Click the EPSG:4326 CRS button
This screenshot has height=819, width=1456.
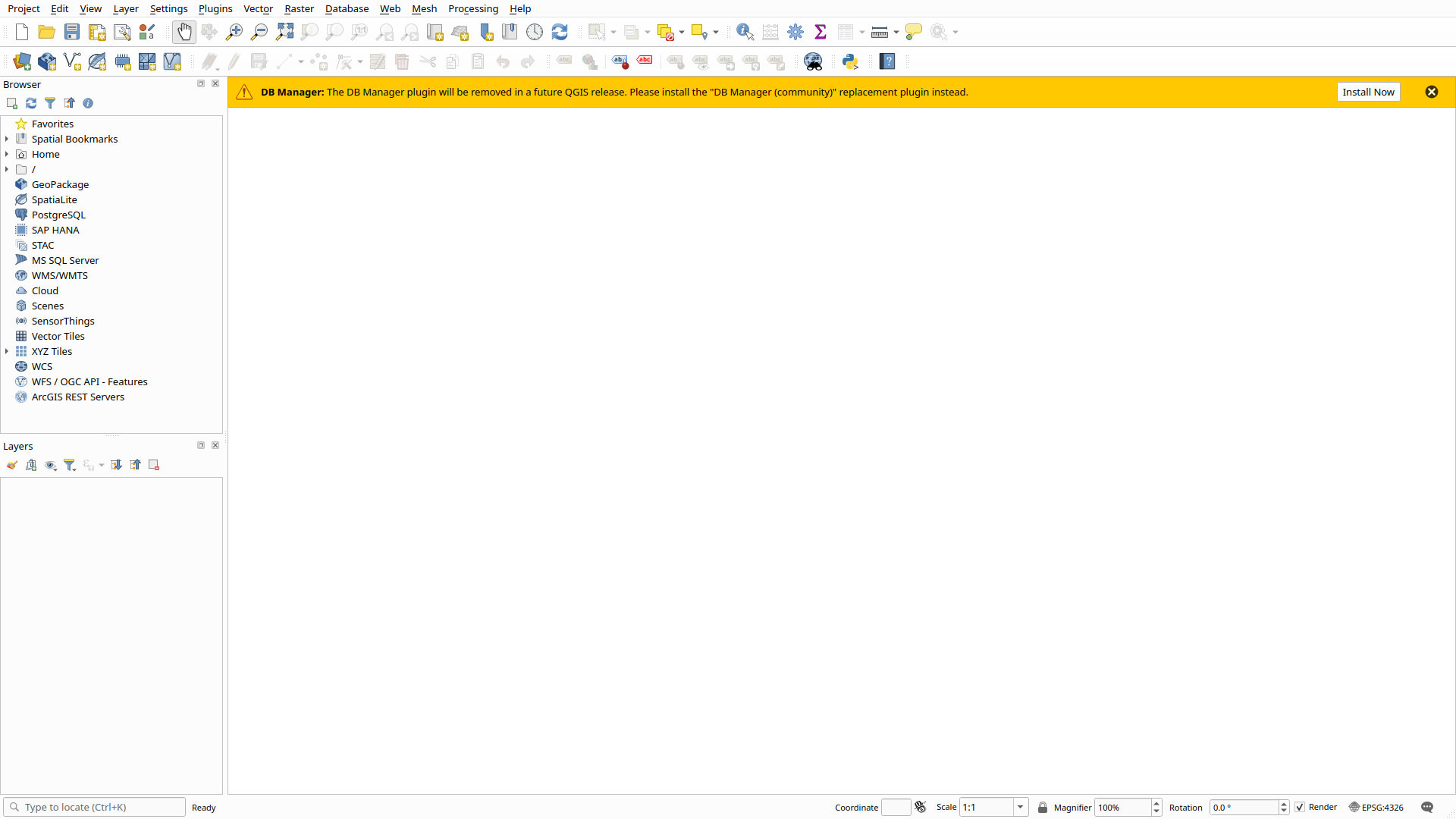click(x=1376, y=808)
